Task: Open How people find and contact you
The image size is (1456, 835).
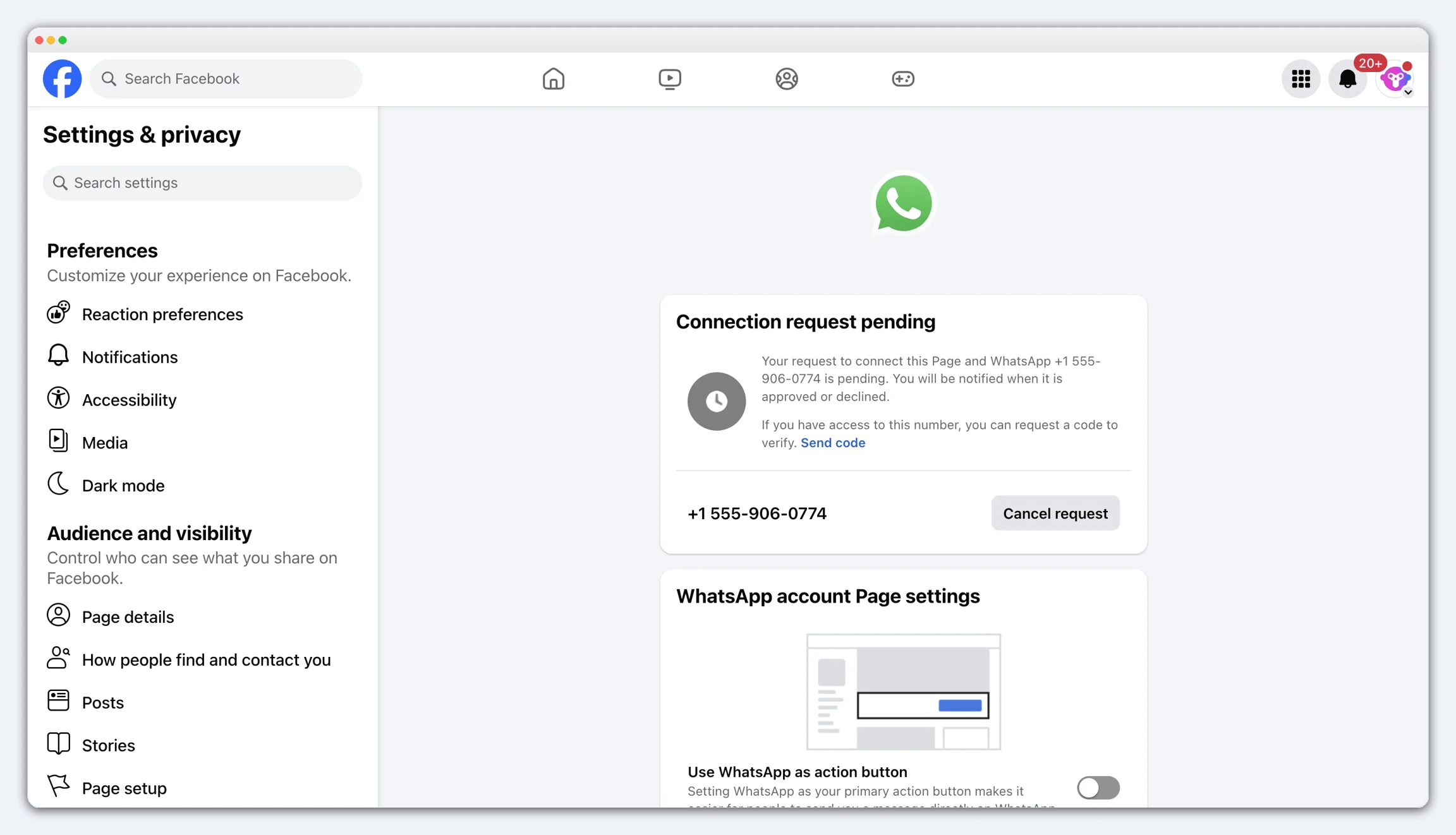Action: click(x=189, y=659)
